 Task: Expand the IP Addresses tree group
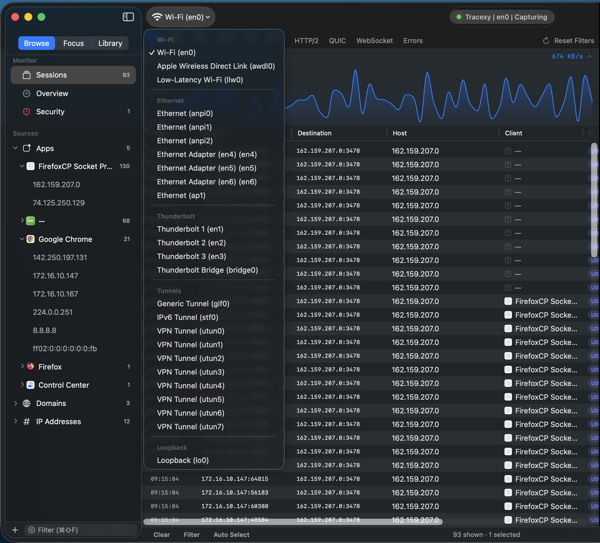15,421
